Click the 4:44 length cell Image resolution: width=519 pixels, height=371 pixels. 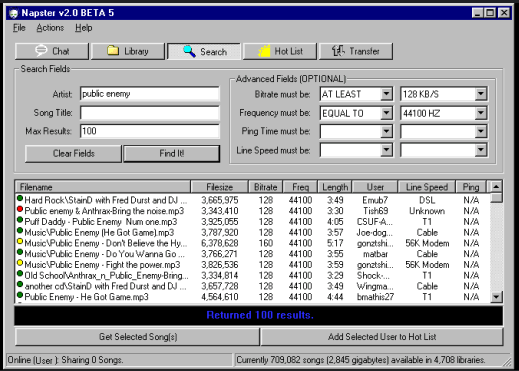click(x=335, y=297)
